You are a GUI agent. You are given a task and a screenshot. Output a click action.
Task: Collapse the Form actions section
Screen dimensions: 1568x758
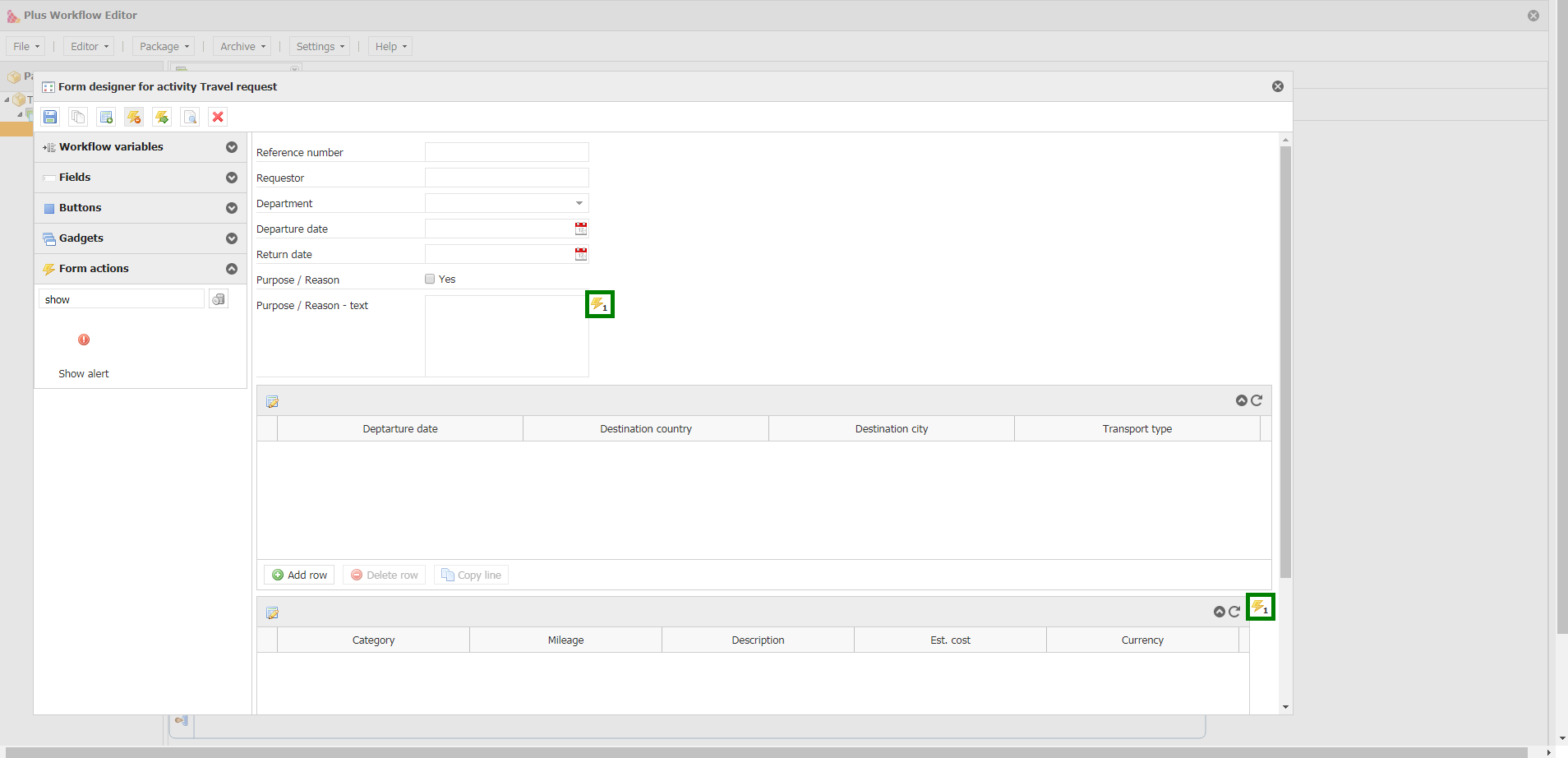[x=232, y=269]
